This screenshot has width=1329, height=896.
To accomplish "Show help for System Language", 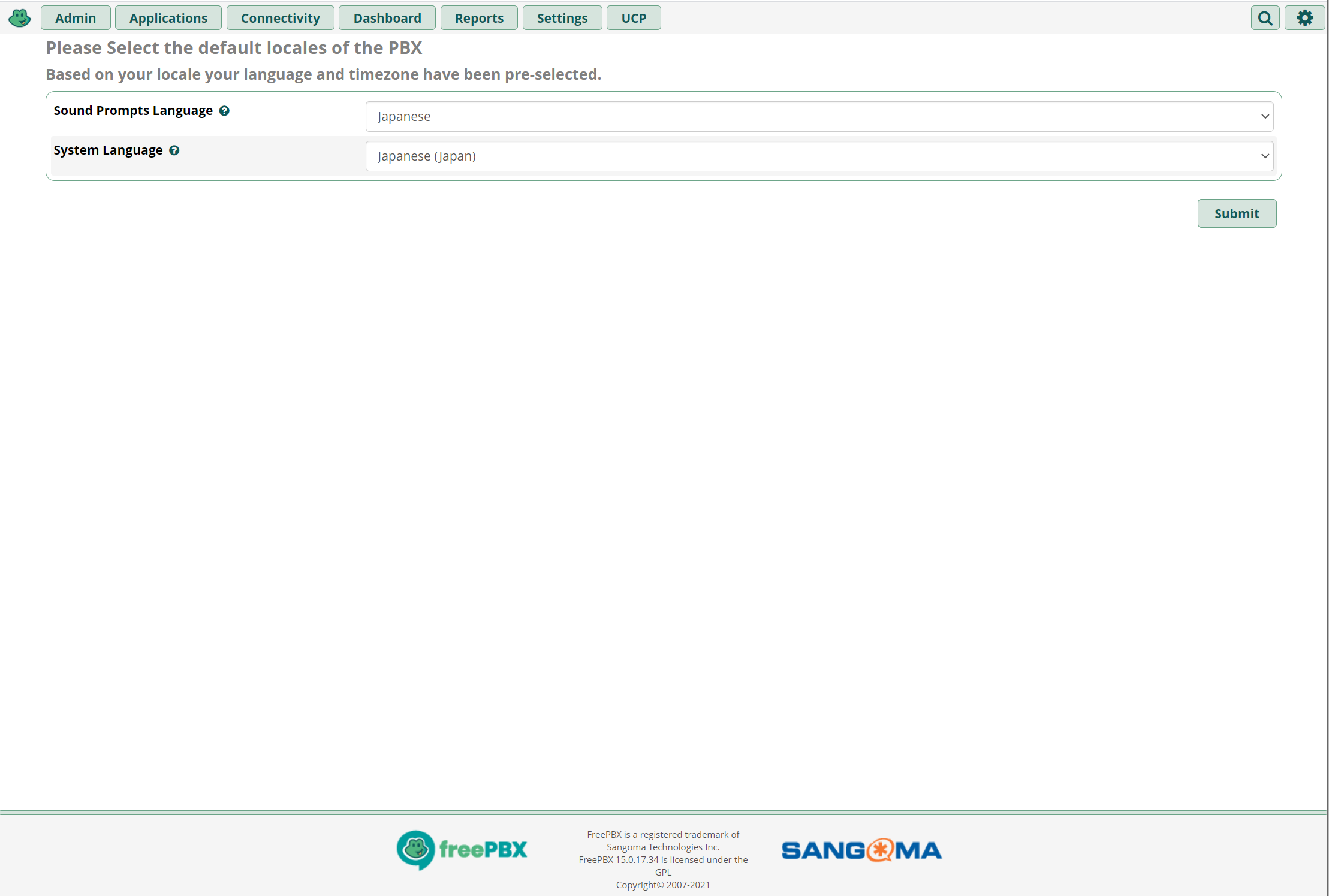I will tap(174, 150).
